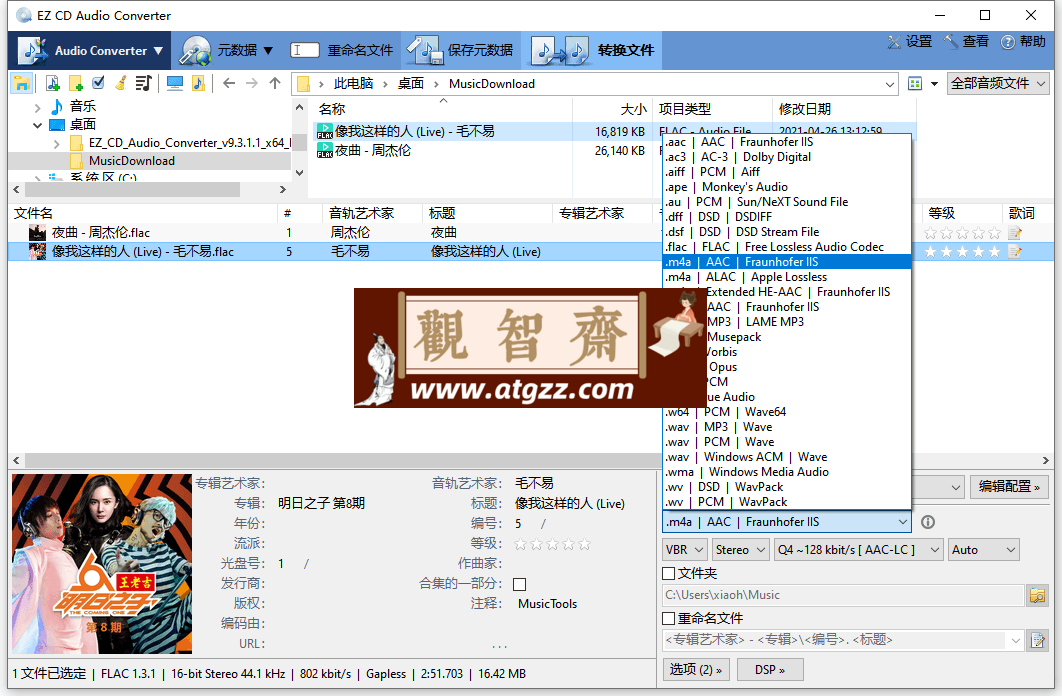
Task: Open the address bar path dropdown
Action: point(890,84)
